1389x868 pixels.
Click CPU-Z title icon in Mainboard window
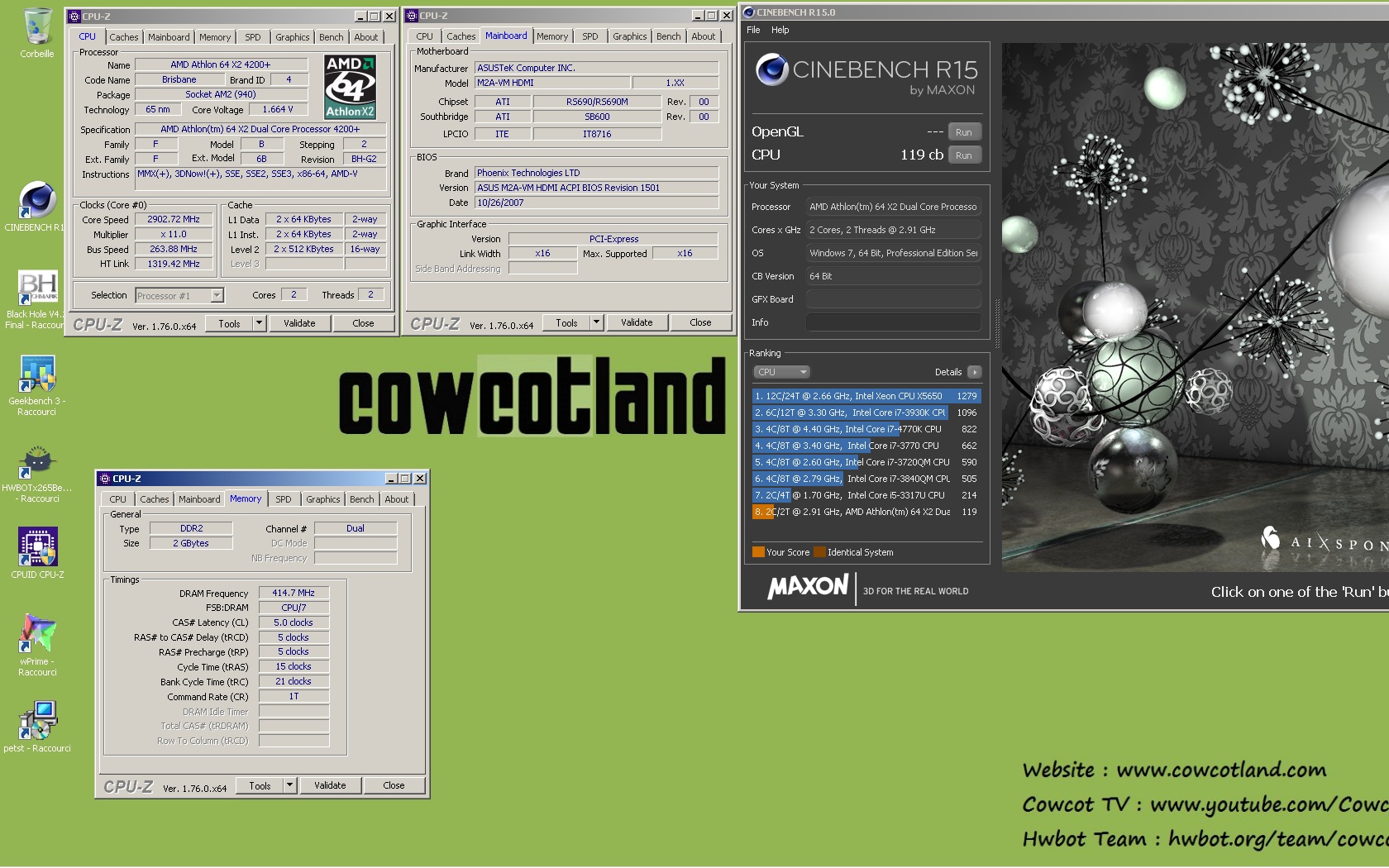point(412,16)
